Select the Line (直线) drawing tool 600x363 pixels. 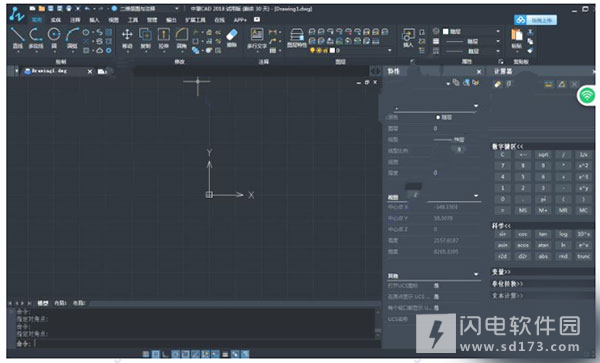(18, 38)
